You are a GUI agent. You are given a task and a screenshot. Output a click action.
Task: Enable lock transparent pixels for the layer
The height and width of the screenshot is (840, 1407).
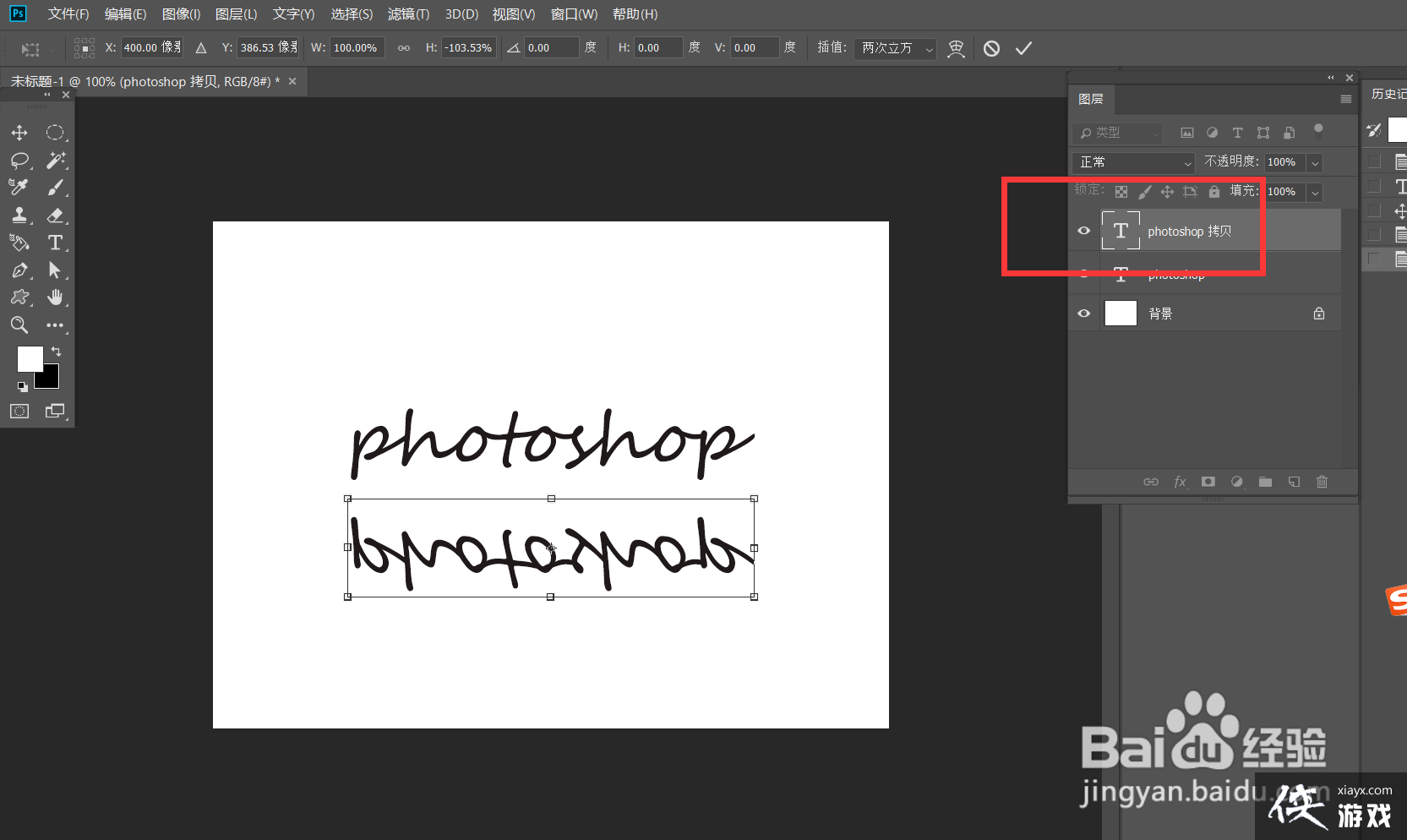pos(1121,191)
